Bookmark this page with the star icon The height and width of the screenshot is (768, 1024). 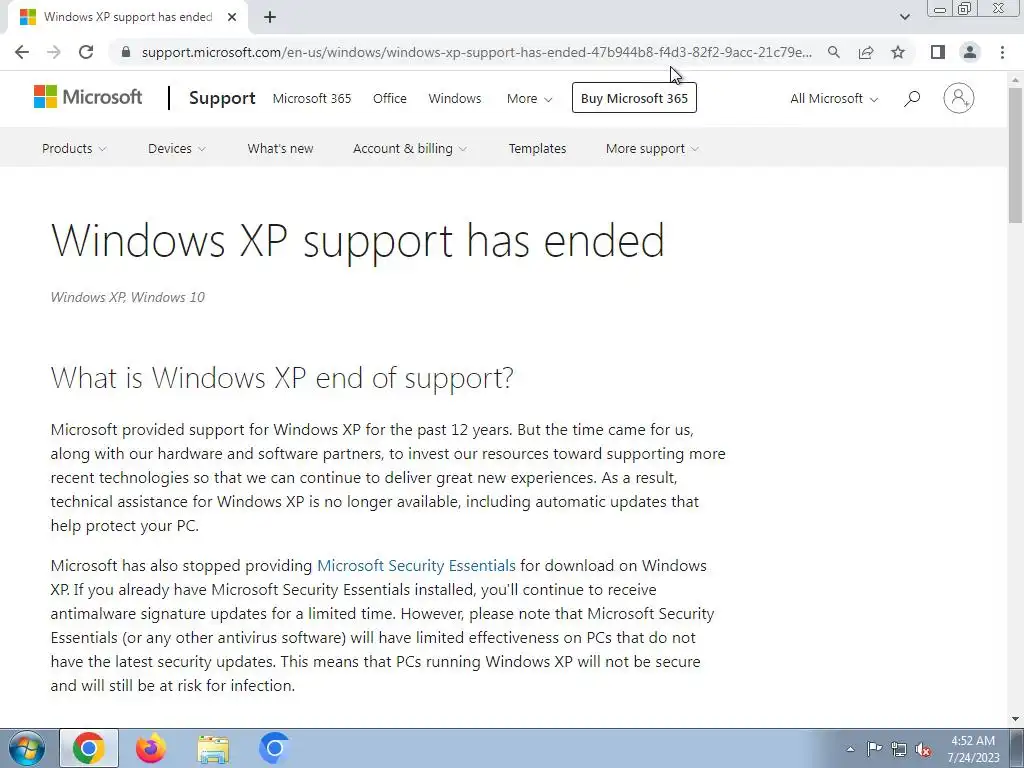click(x=898, y=52)
